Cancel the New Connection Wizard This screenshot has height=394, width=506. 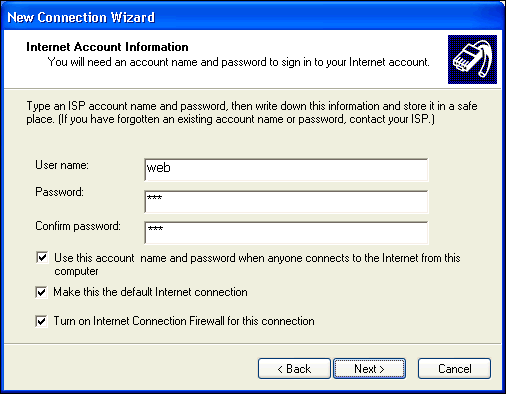pyautogui.click(x=454, y=369)
